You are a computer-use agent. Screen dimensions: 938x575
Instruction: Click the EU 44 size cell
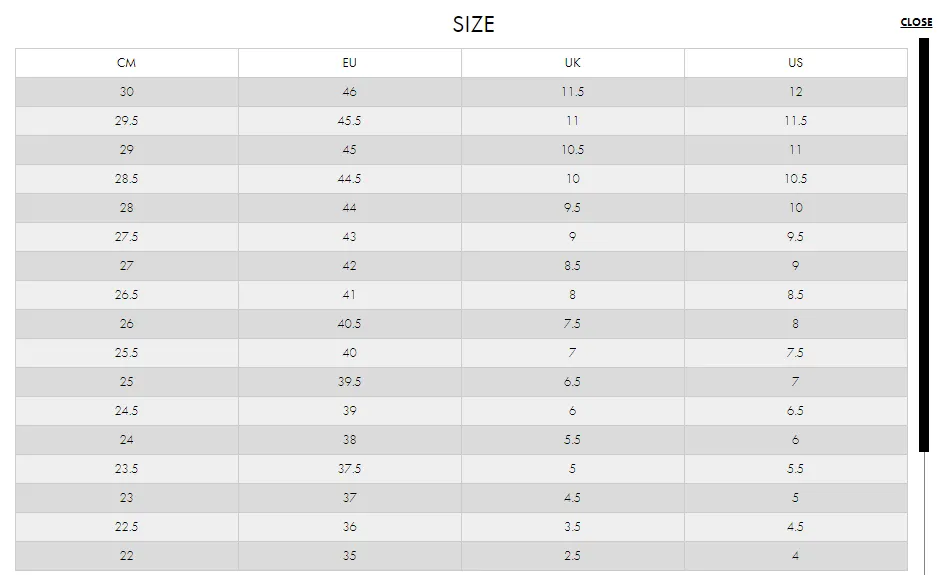(349, 208)
